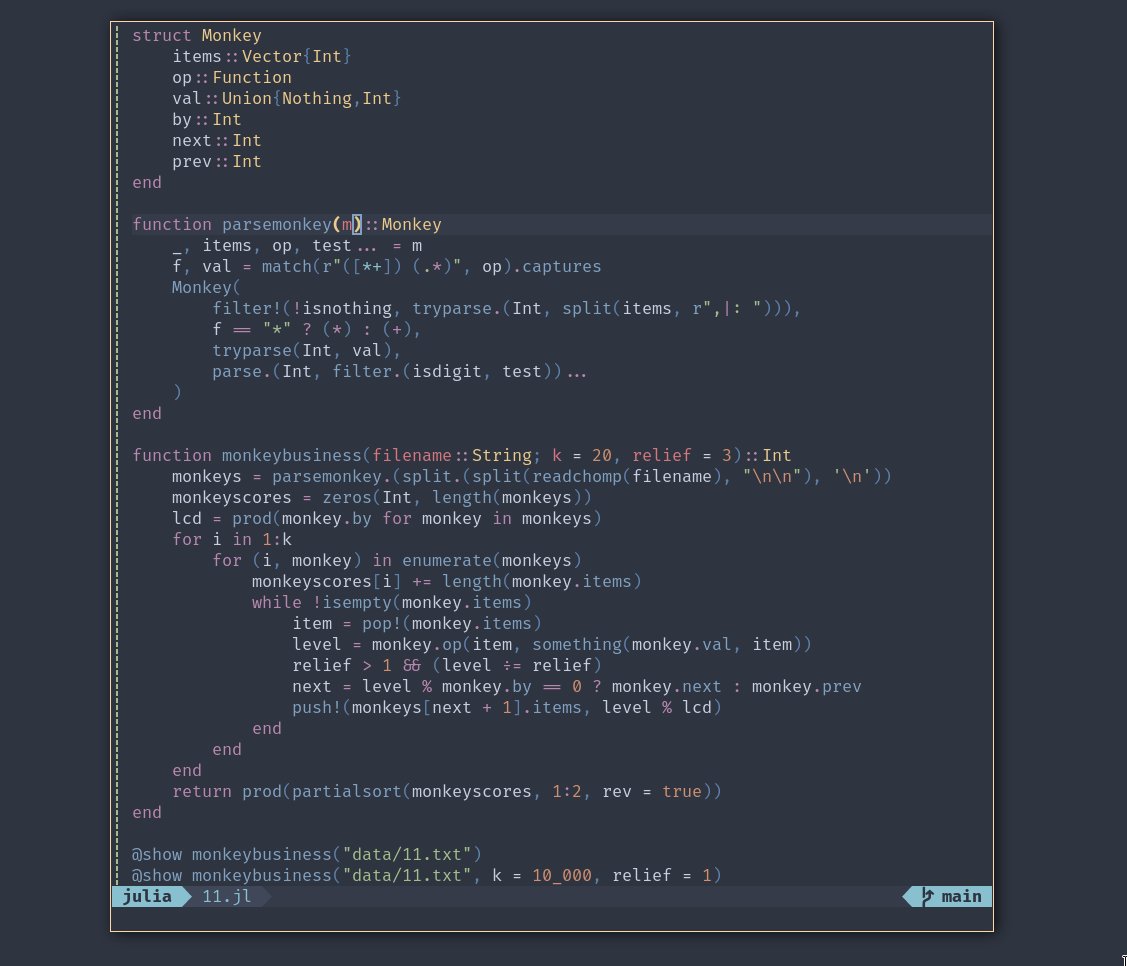The width and height of the screenshot is (1127, 966).
Task: Select the struct Monkey declaration
Action: point(195,35)
